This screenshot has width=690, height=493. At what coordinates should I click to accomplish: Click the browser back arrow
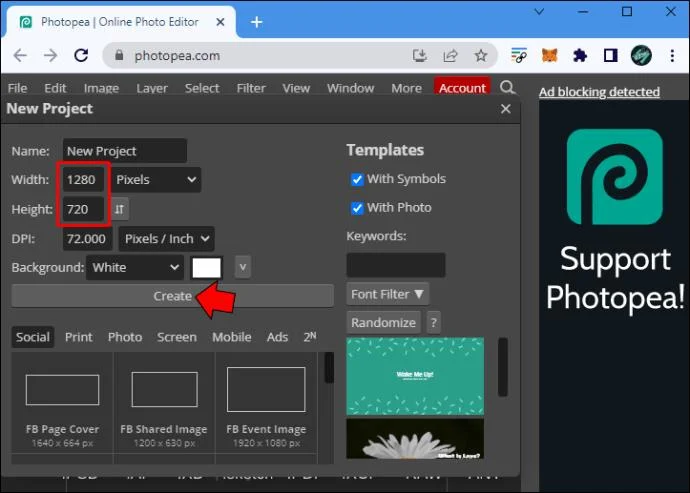pos(20,55)
